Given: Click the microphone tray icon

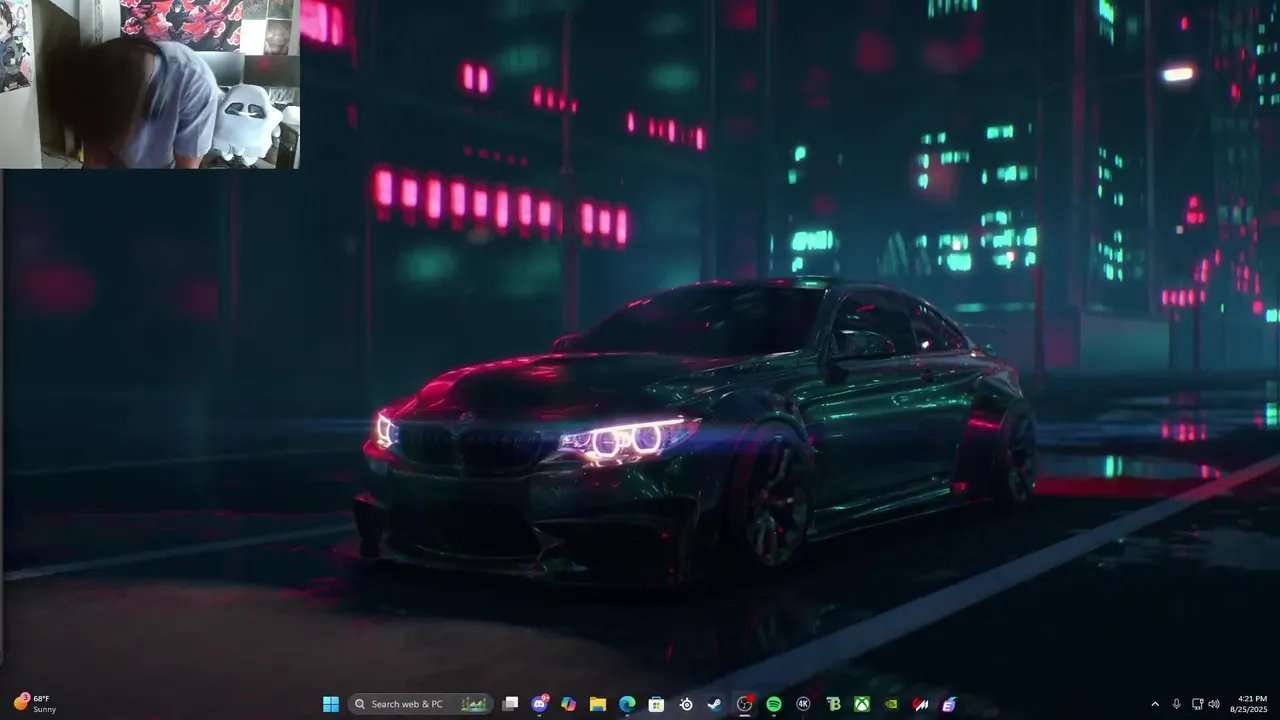Looking at the screenshot, I should [1176, 704].
